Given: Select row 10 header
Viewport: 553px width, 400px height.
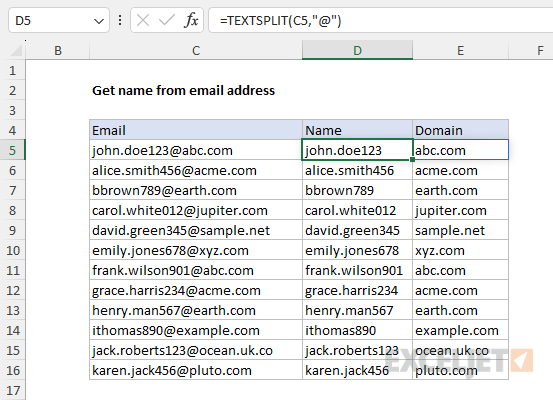Looking at the screenshot, I should coord(13,250).
